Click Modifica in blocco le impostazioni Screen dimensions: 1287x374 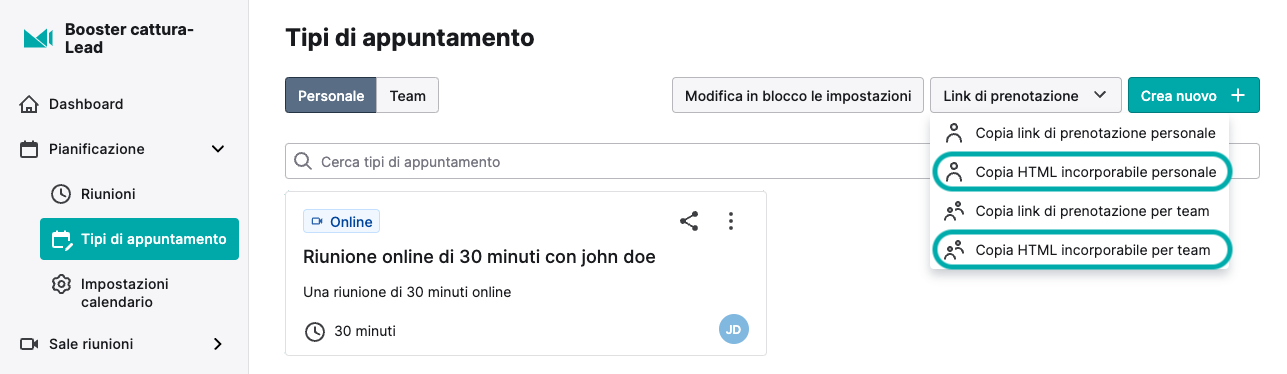coord(798,96)
